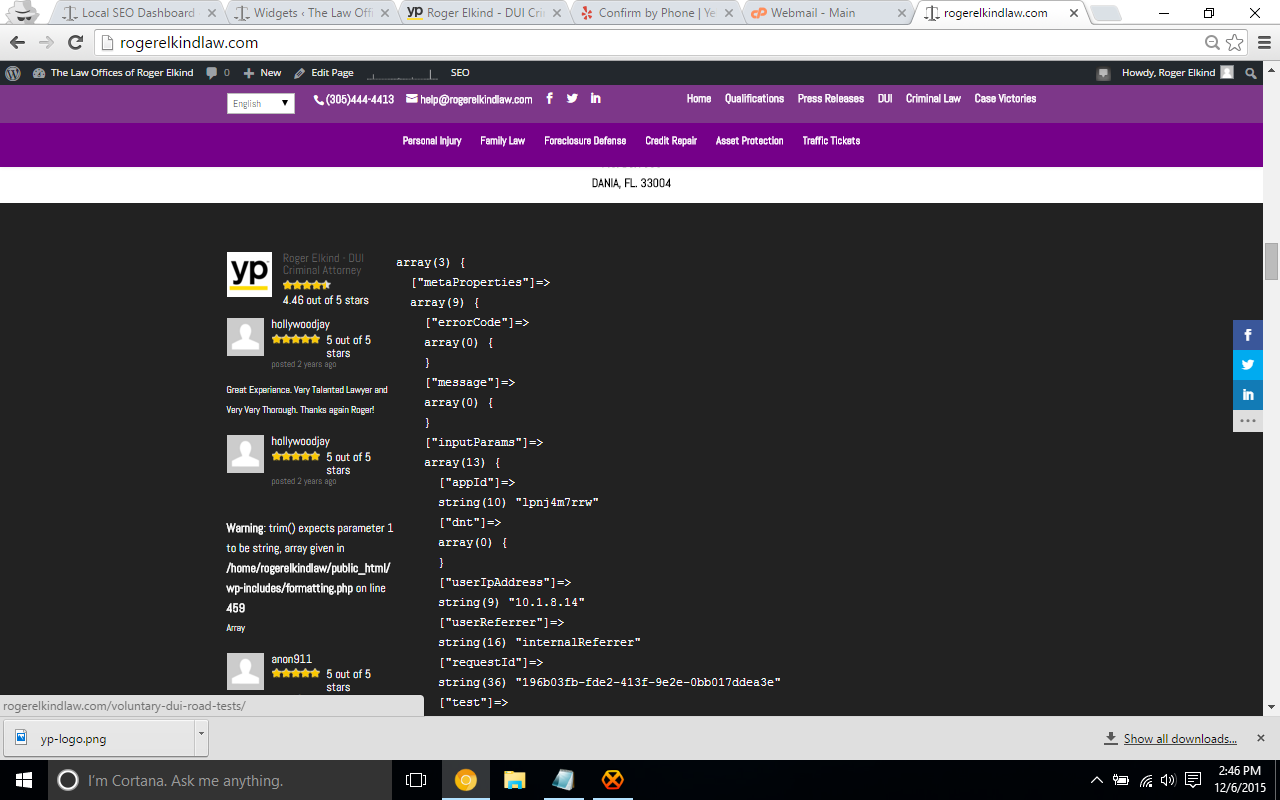Open the Family Law menu item
Screen dimensions: 1280x800
coord(502,141)
